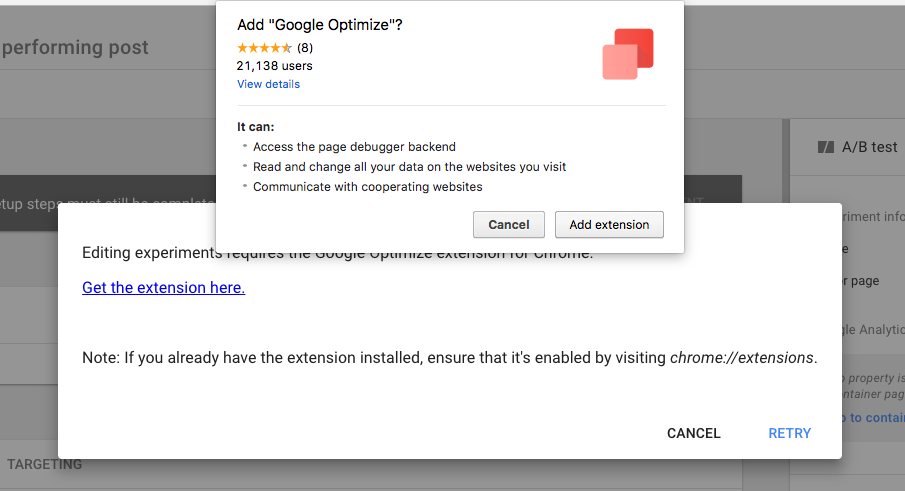Cancel the Google Optimize install prompt

[x=508, y=224]
